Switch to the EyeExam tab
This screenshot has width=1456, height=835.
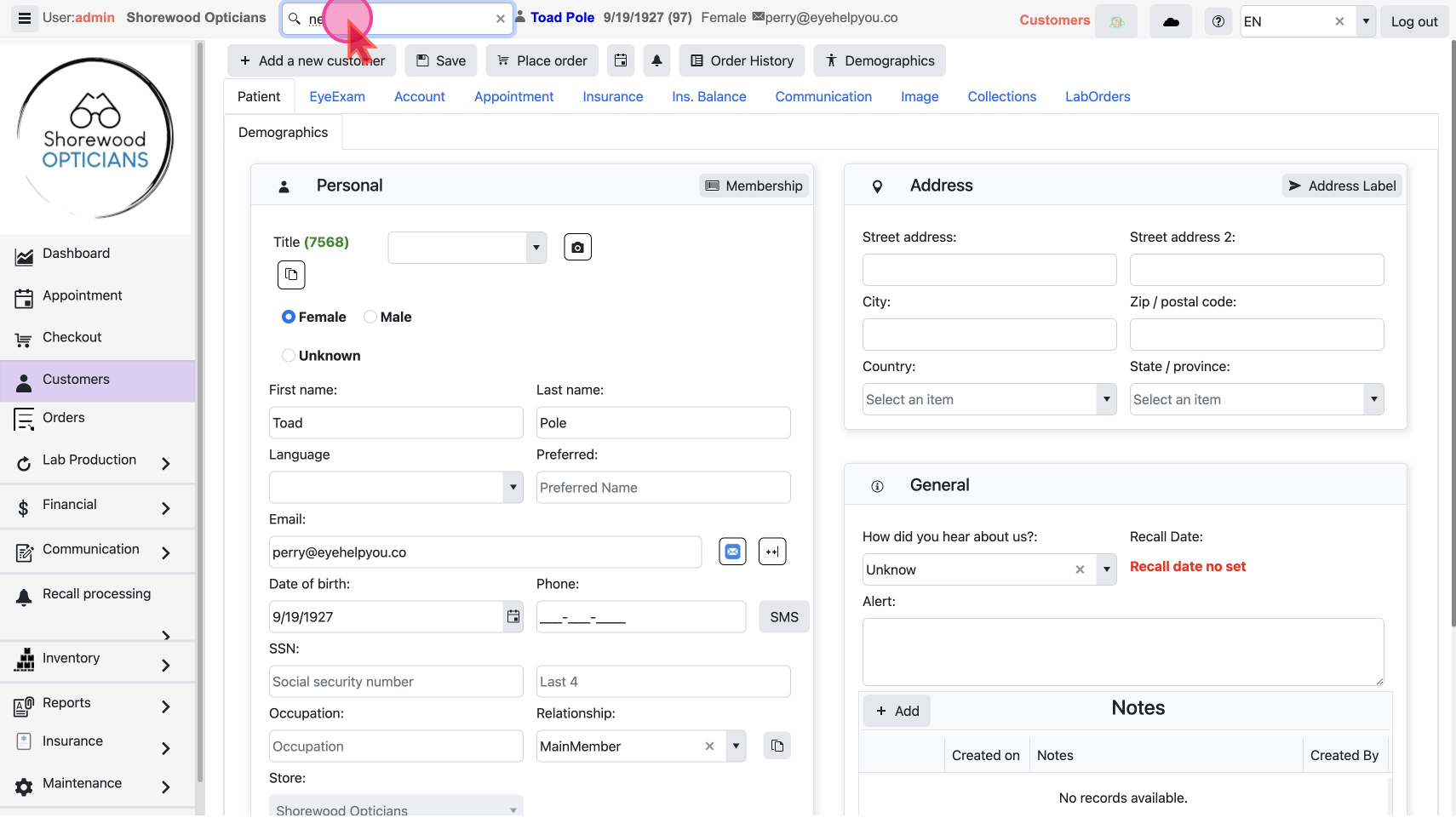(x=337, y=97)
